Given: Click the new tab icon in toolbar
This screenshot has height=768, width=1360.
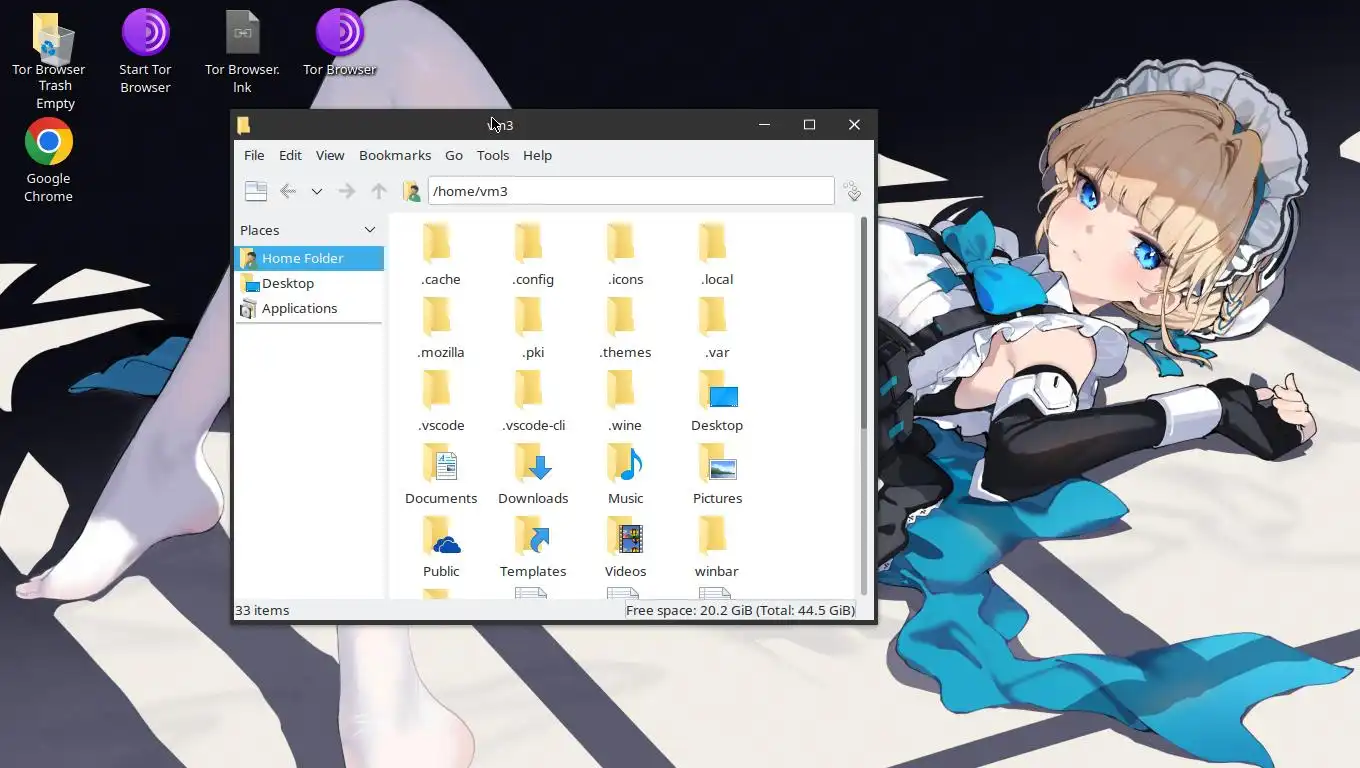Looking at the screenshot, I should [x=256, y=191].
